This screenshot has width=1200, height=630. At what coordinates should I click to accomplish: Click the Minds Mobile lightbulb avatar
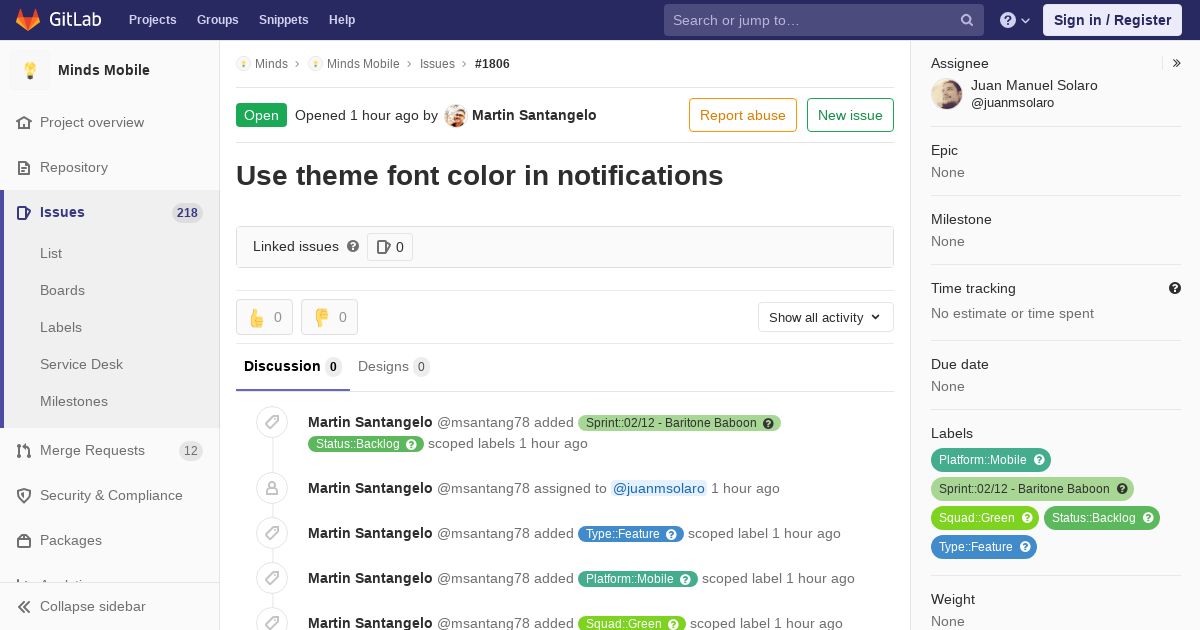click(x=30, y=70)
